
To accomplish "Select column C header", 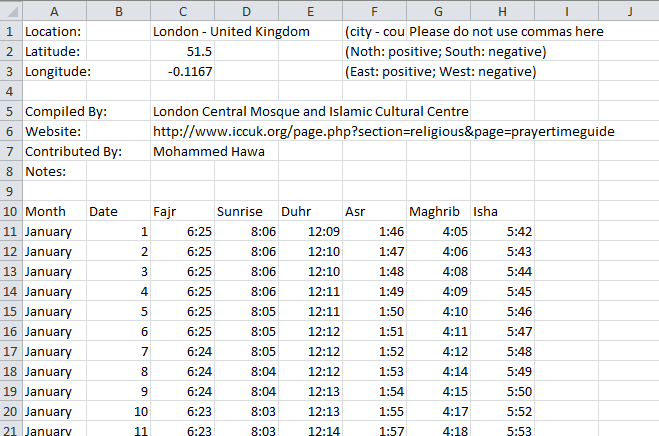I will [183, 11].
